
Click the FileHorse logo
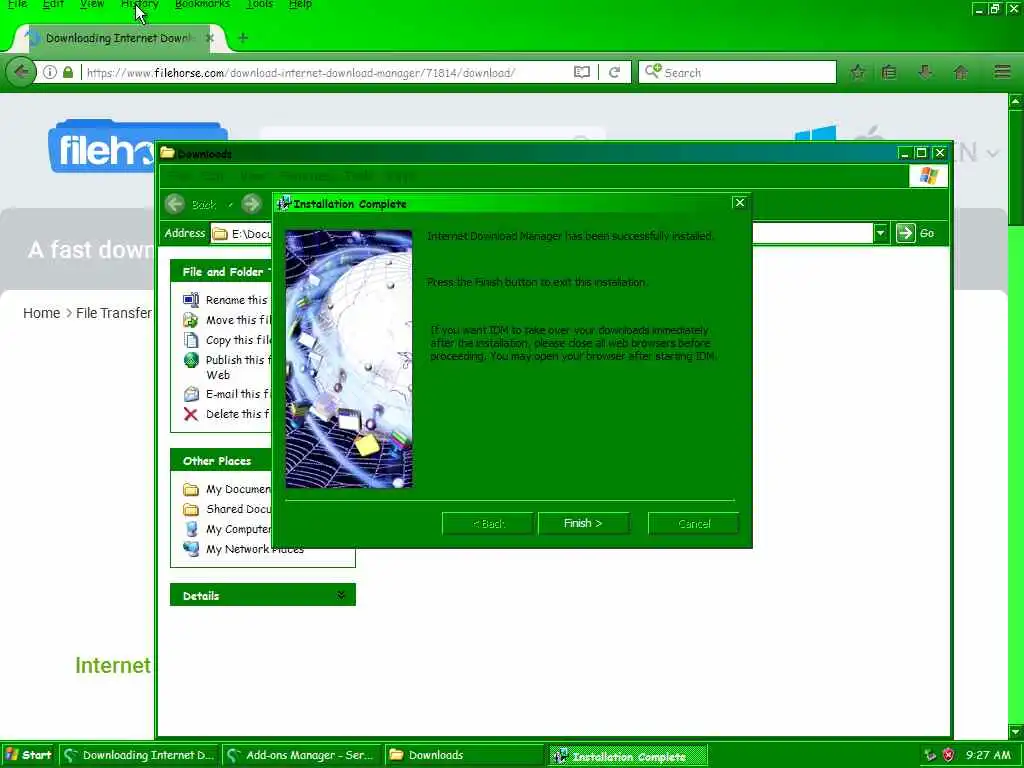(102, 146)
